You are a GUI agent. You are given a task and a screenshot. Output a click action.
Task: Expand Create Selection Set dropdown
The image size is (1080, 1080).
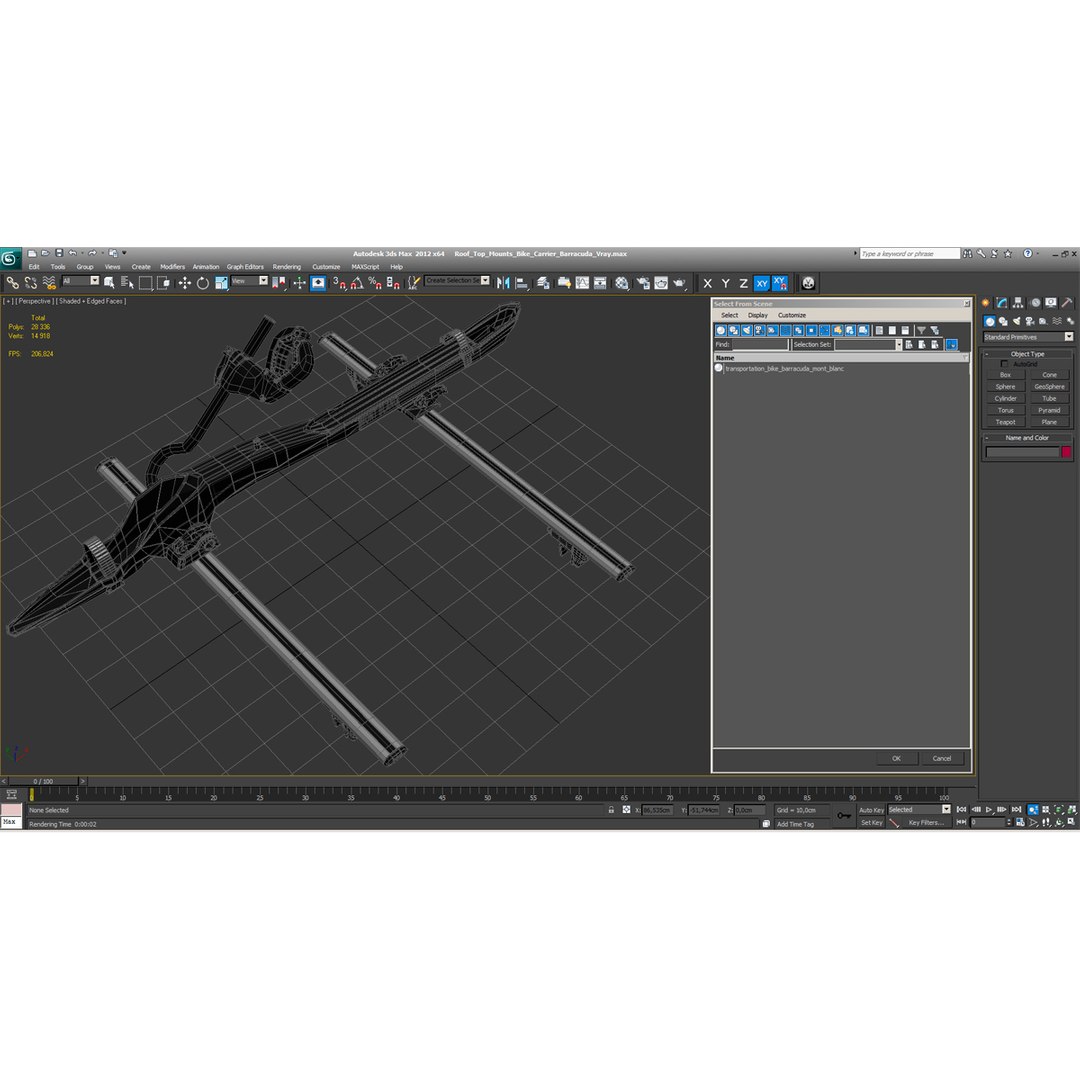(486, 281)
